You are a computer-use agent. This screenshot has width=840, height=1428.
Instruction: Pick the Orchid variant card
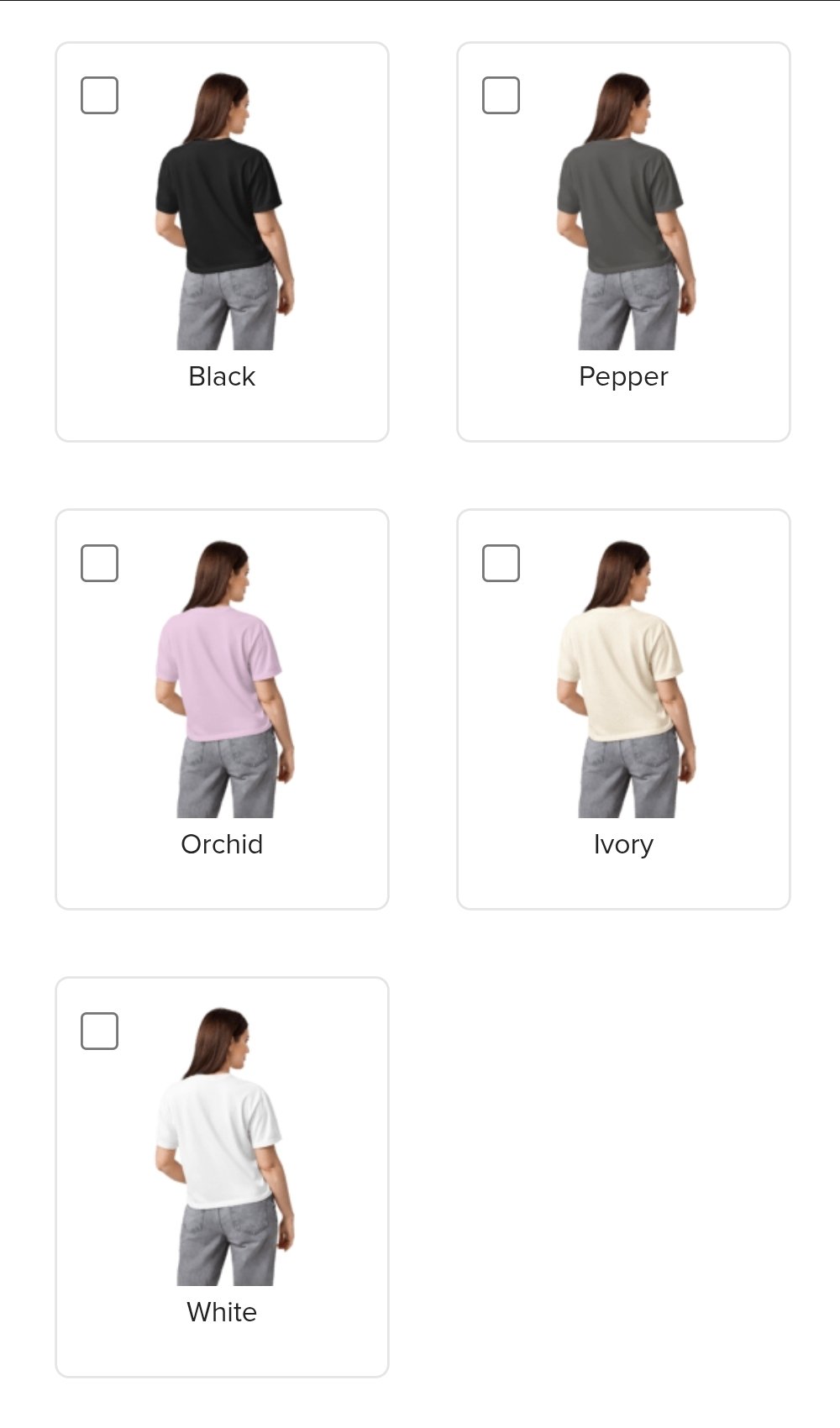click(x=222, y=709)
